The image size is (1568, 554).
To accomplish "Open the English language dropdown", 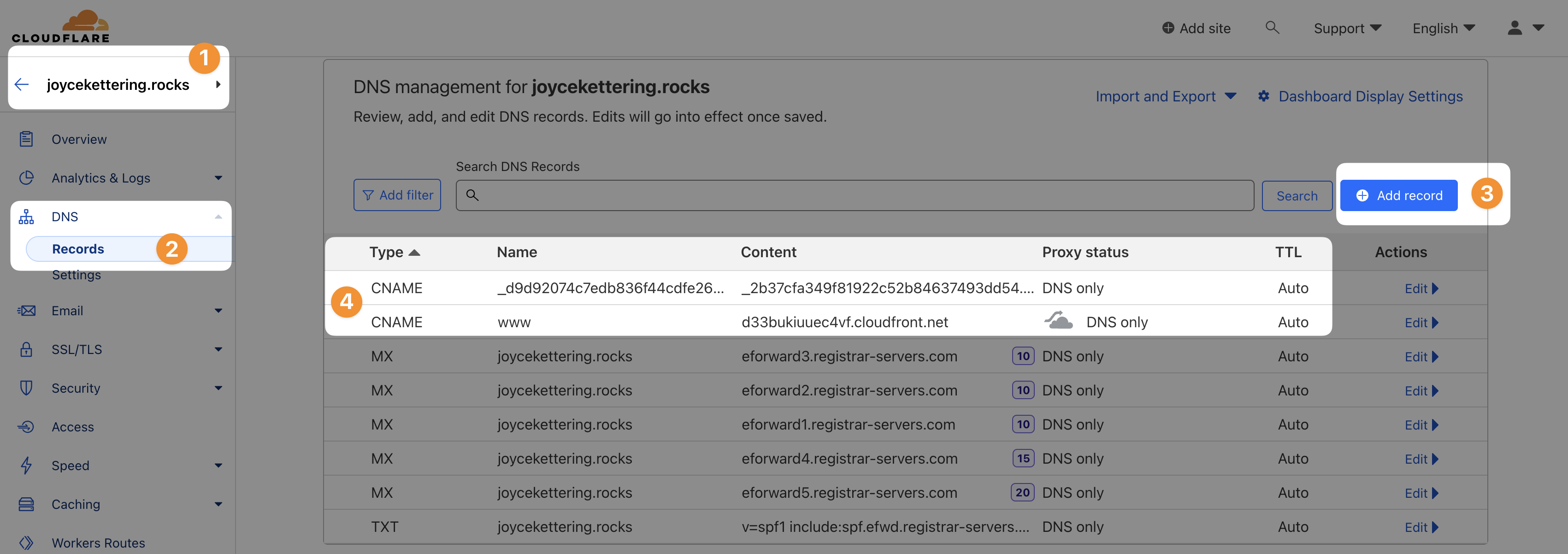I will [1443, 28].
